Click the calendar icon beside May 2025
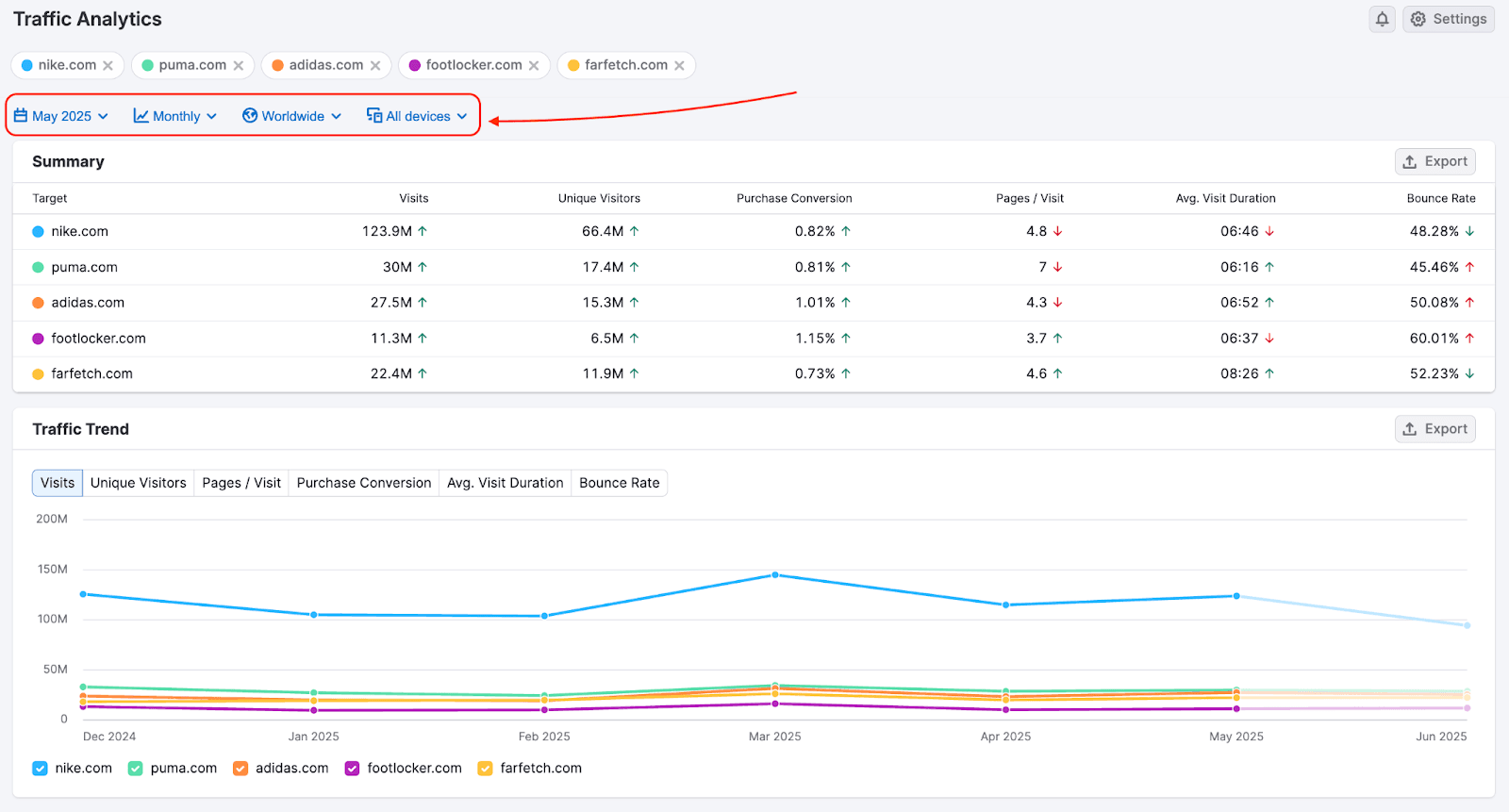This screenshot has width=1509, height=812. tap(21, 116)
